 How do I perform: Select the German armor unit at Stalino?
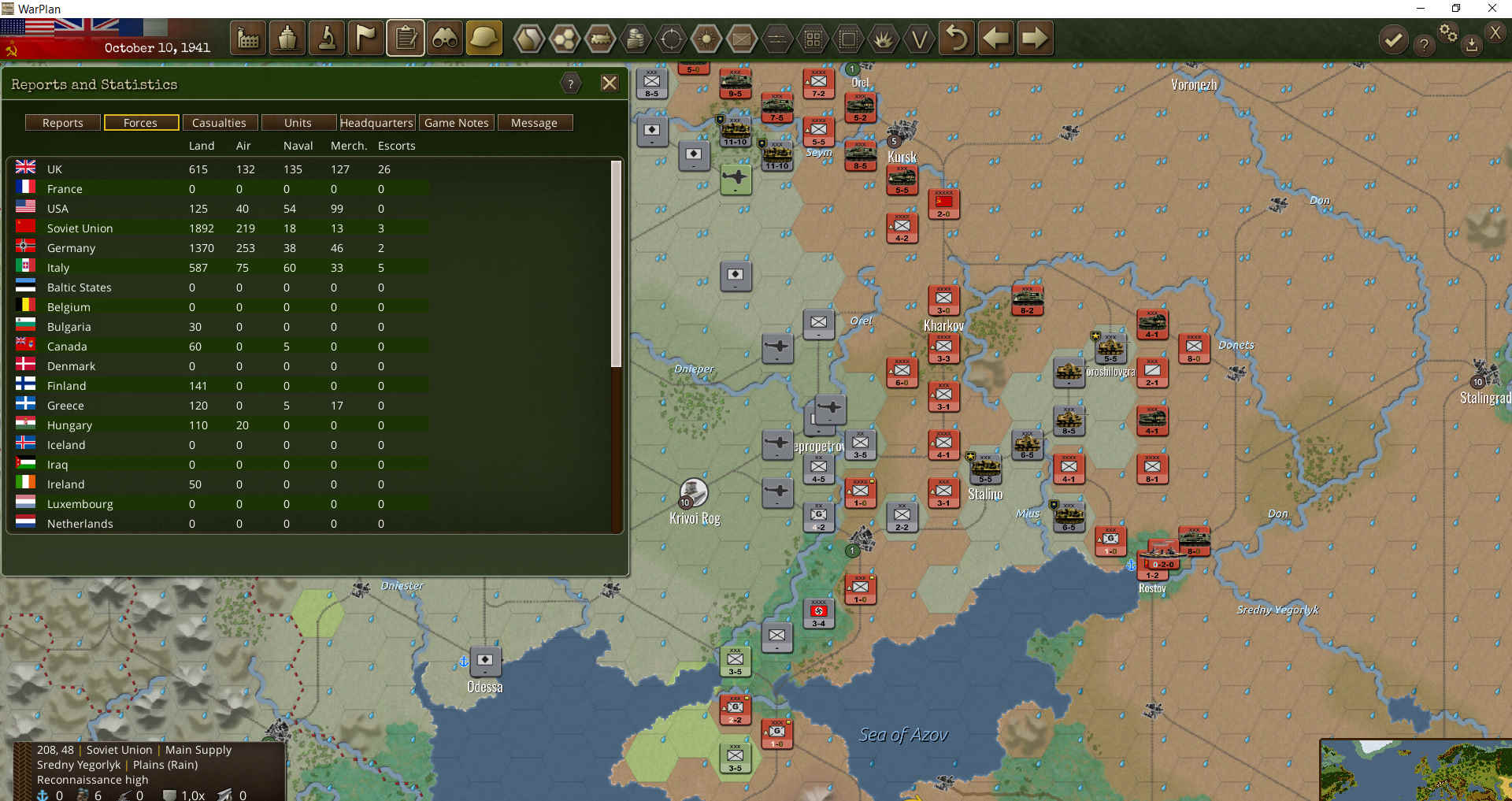(x=985, y=468)
